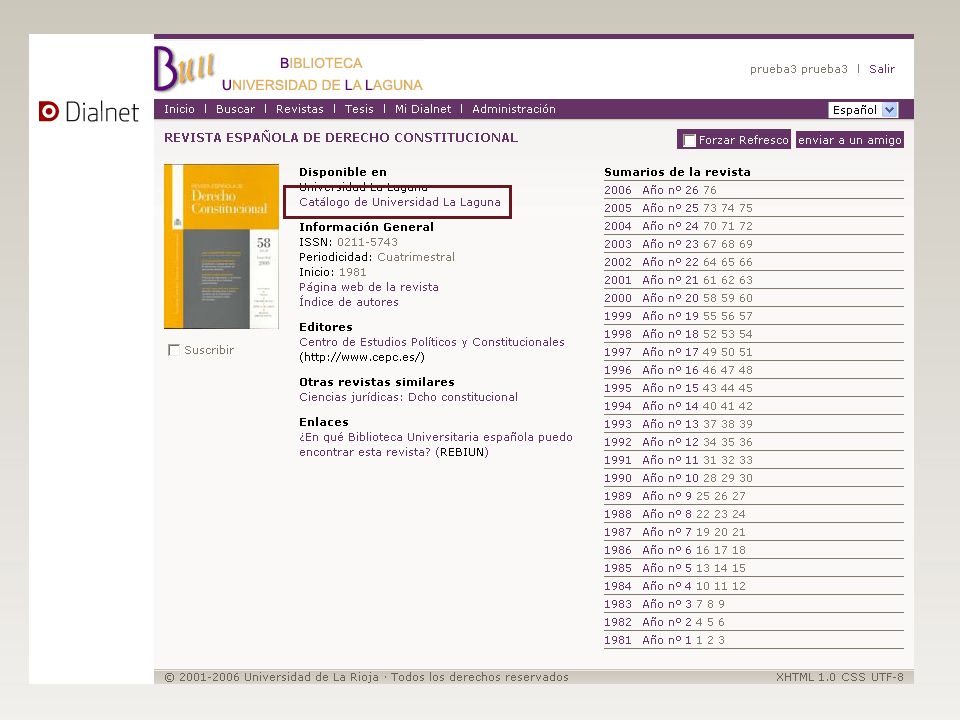Open issue 73 of year 2005
960x720 pixels.
pyautogui.click(x=710, y=208)
